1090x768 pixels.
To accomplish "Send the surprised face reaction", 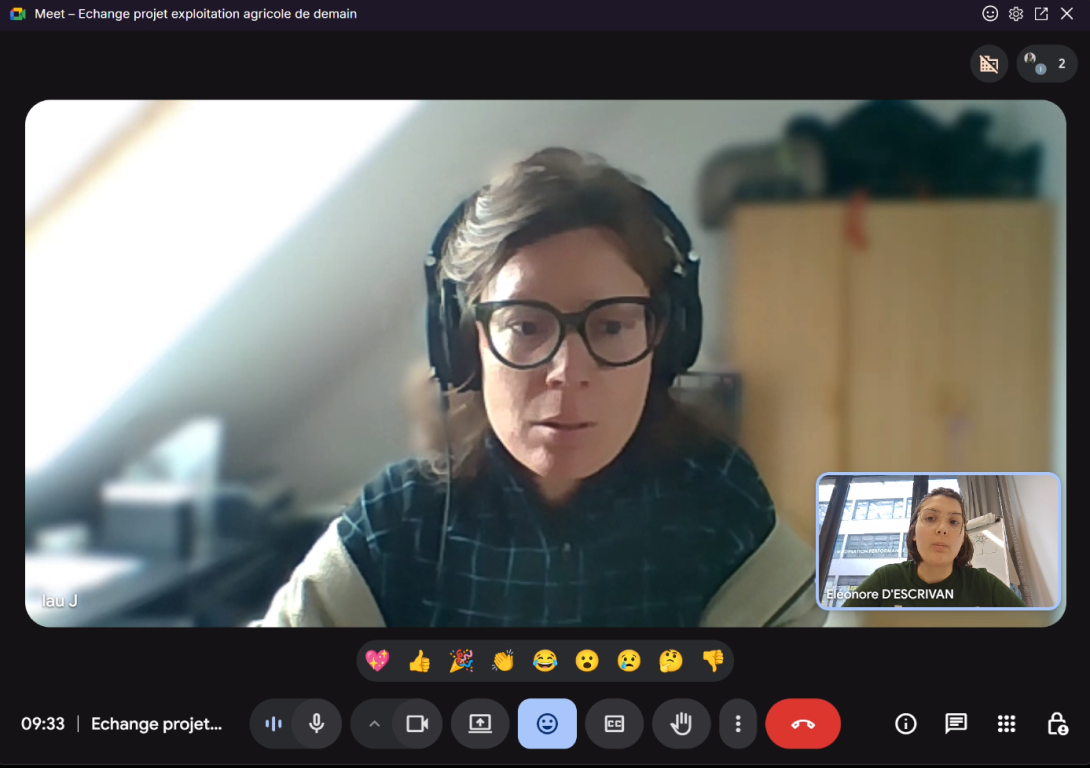I will pyautogui.click(x=587, y=660).
